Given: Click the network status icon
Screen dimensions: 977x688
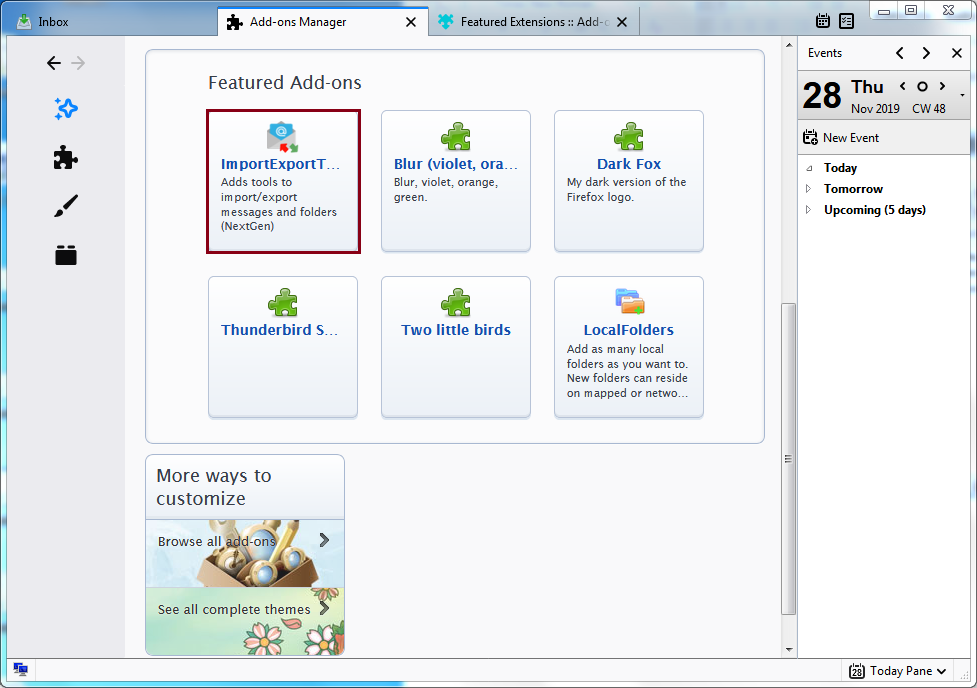Looking at the screenshot, I should 21,670.
